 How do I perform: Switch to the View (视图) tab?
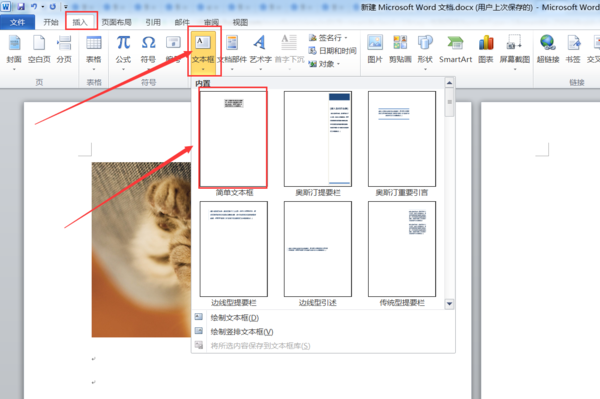click(x=240, y=22)
